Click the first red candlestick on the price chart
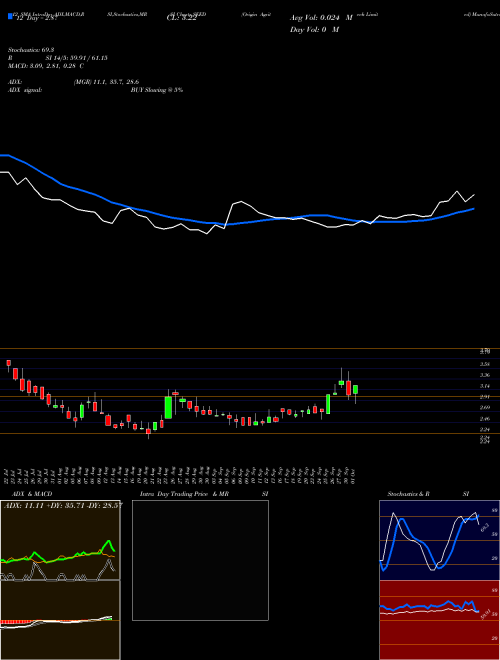Image resolution: width=500 pixels, height=660 pixels. (x=8, y=362)
